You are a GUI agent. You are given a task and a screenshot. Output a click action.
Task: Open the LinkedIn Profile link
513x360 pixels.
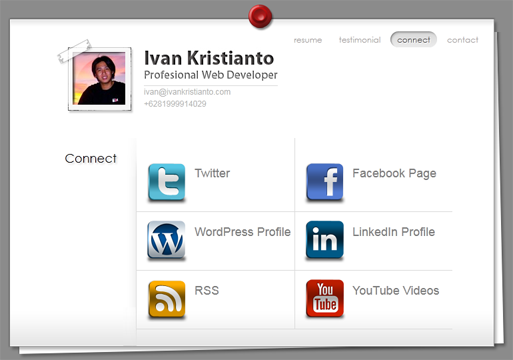394,232
